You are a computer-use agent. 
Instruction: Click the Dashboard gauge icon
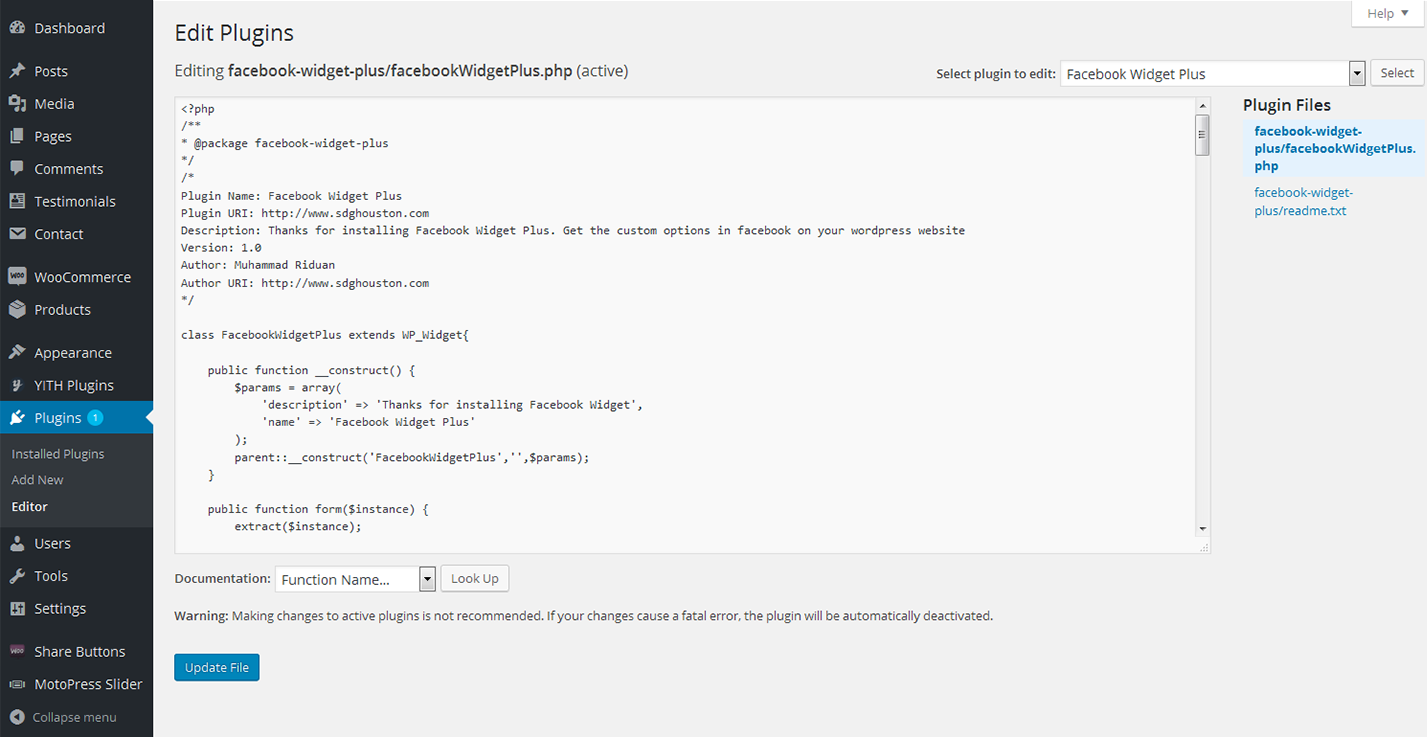pyautogui.click(x=17, y=28)
